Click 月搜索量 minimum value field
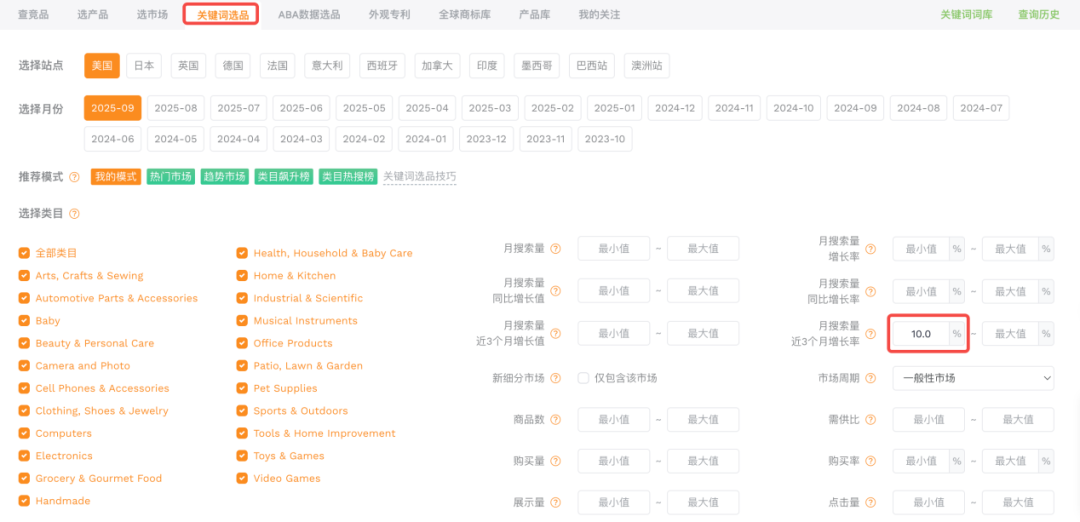 coord(614,249)
